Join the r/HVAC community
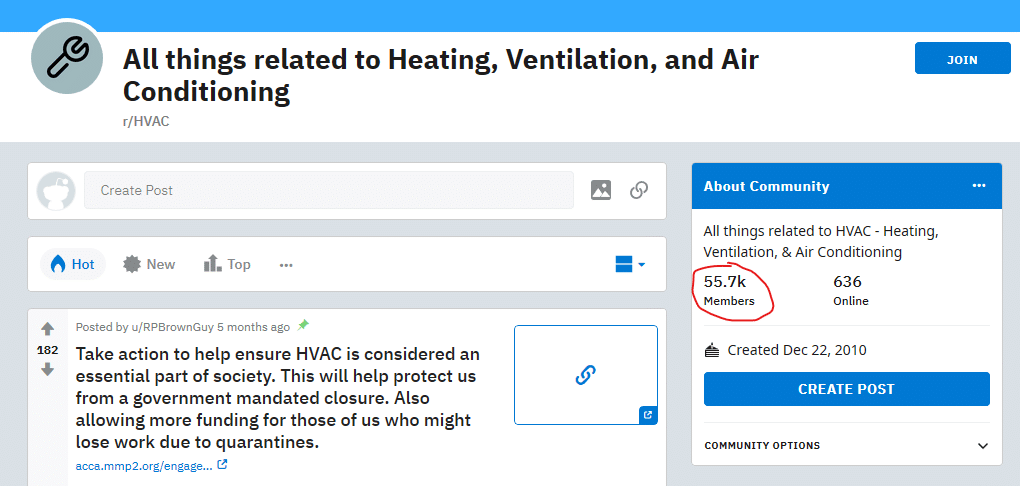 coord(962,60)
